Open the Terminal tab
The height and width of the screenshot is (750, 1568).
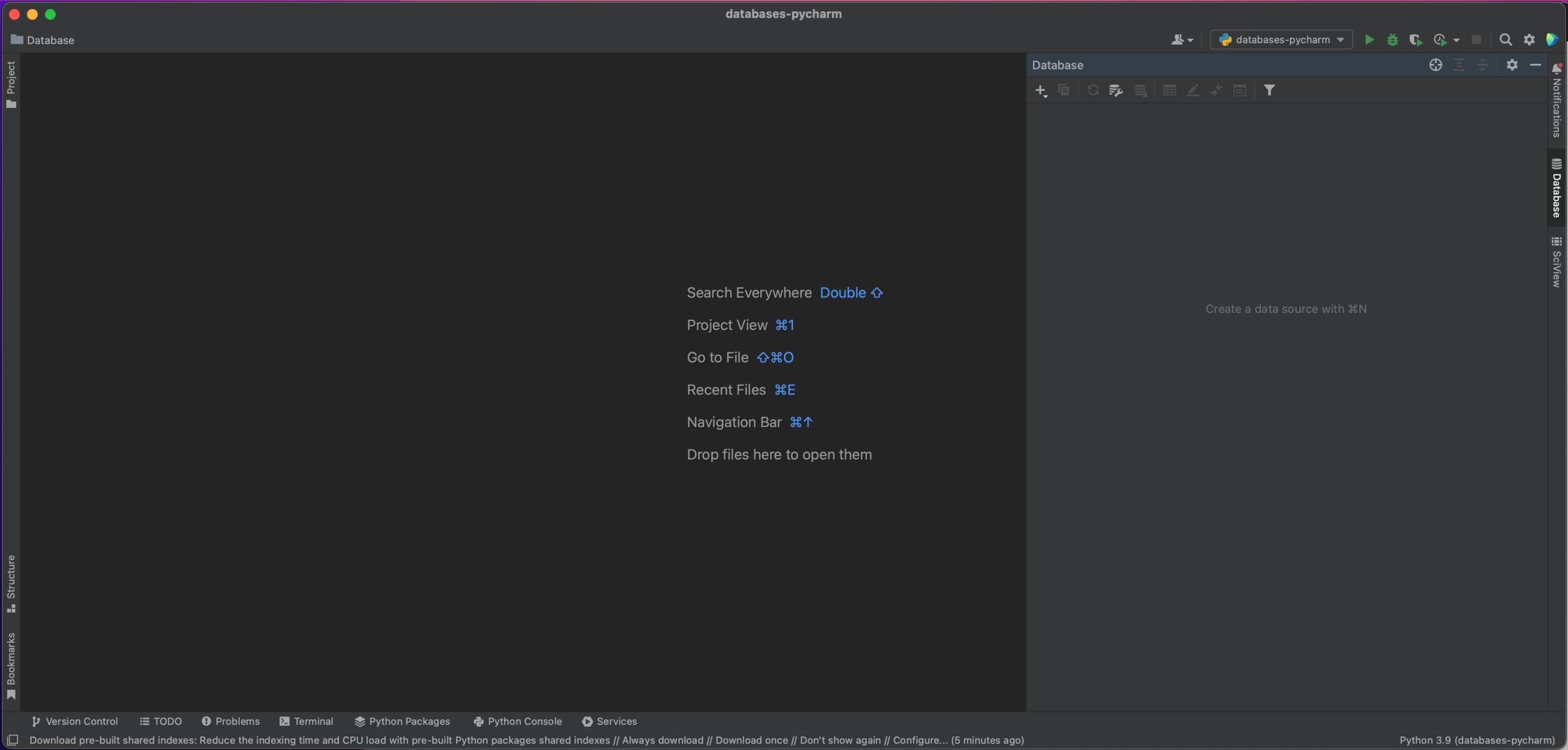(306, 721)
